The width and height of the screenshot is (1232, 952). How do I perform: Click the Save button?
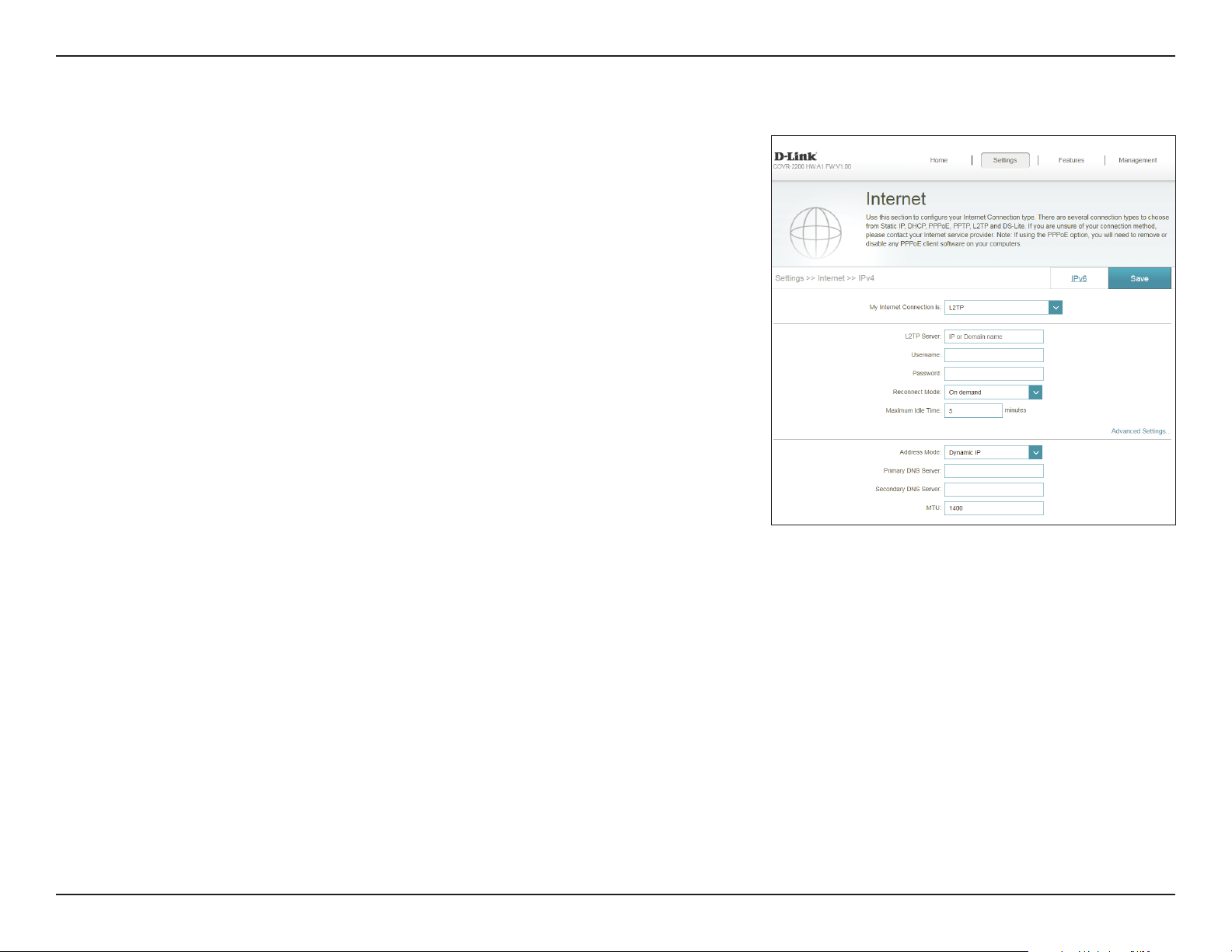(x=1140, y=278)
